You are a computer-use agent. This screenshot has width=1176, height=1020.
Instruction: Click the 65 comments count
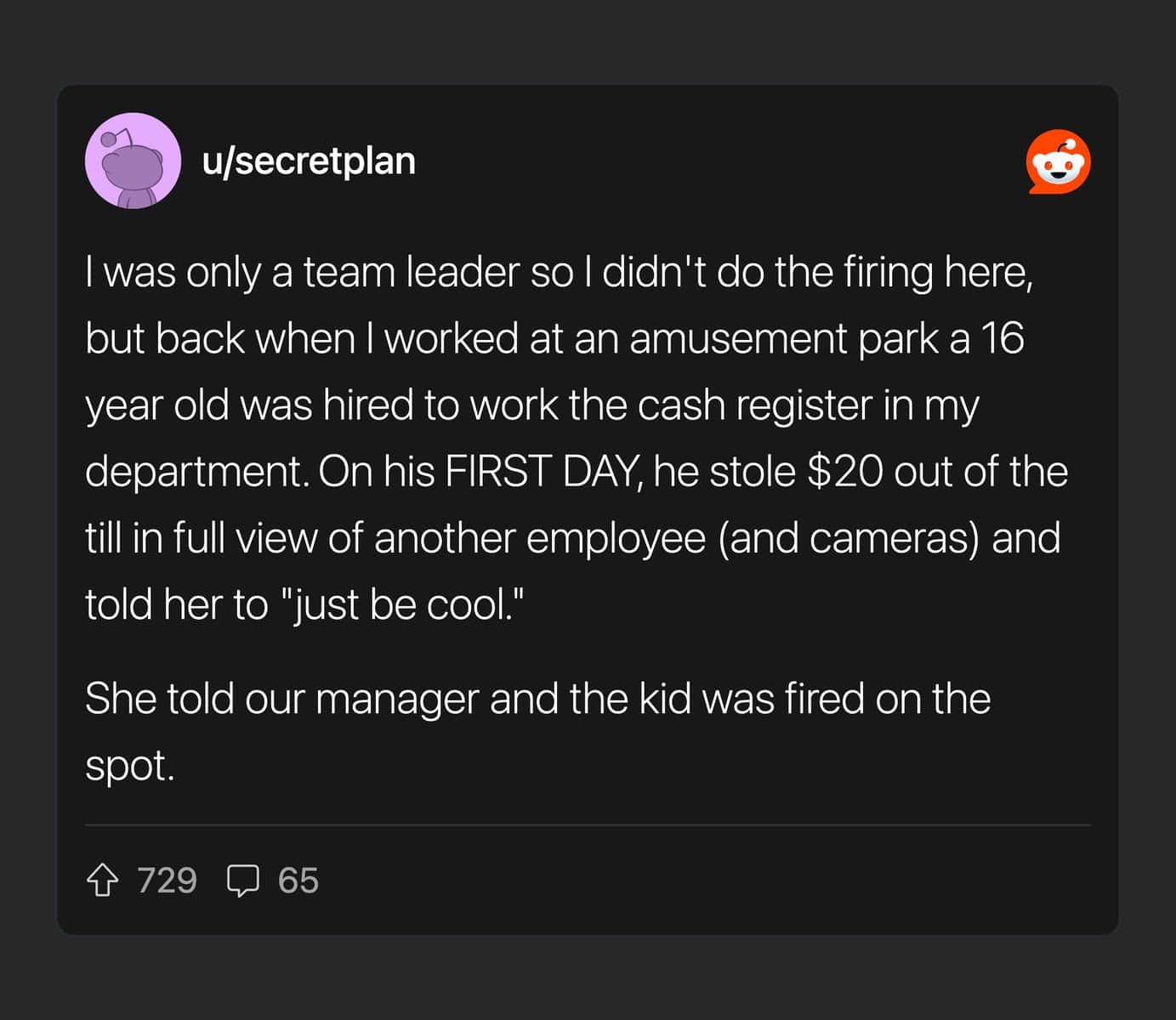pos(298,881)
